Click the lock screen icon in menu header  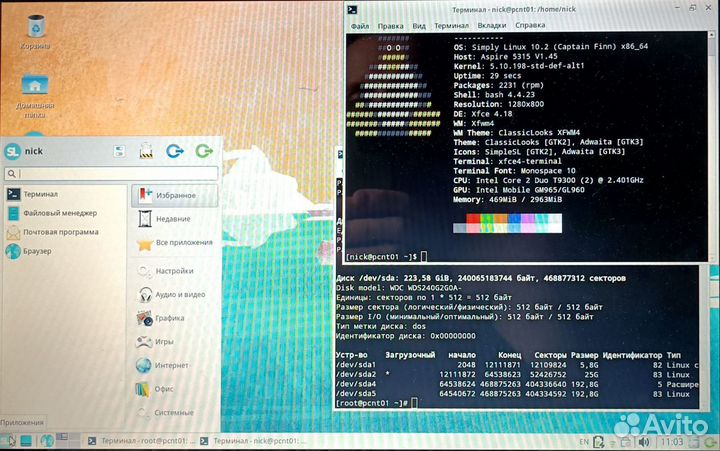point(147,151)
